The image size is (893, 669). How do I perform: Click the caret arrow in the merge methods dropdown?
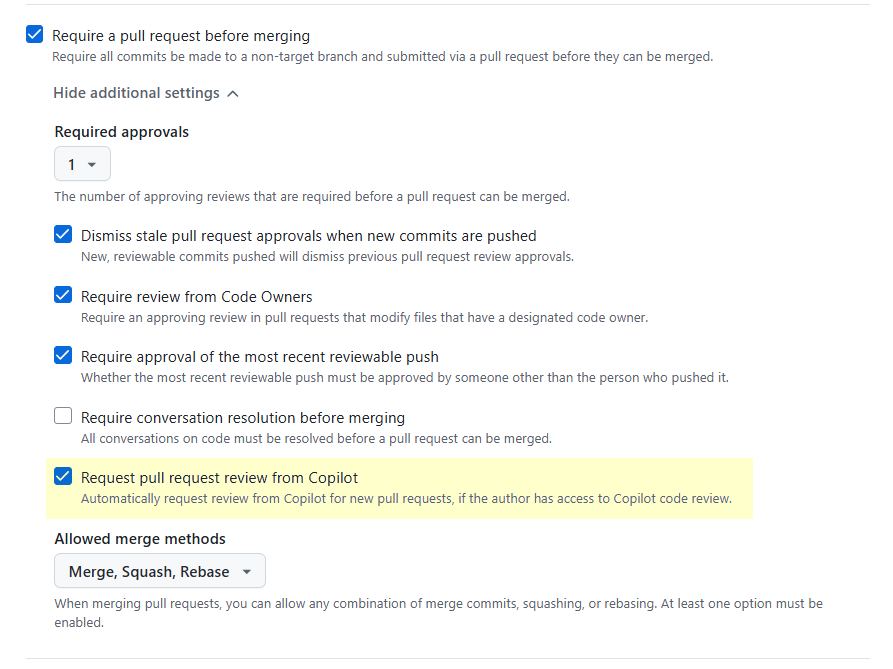247,572
